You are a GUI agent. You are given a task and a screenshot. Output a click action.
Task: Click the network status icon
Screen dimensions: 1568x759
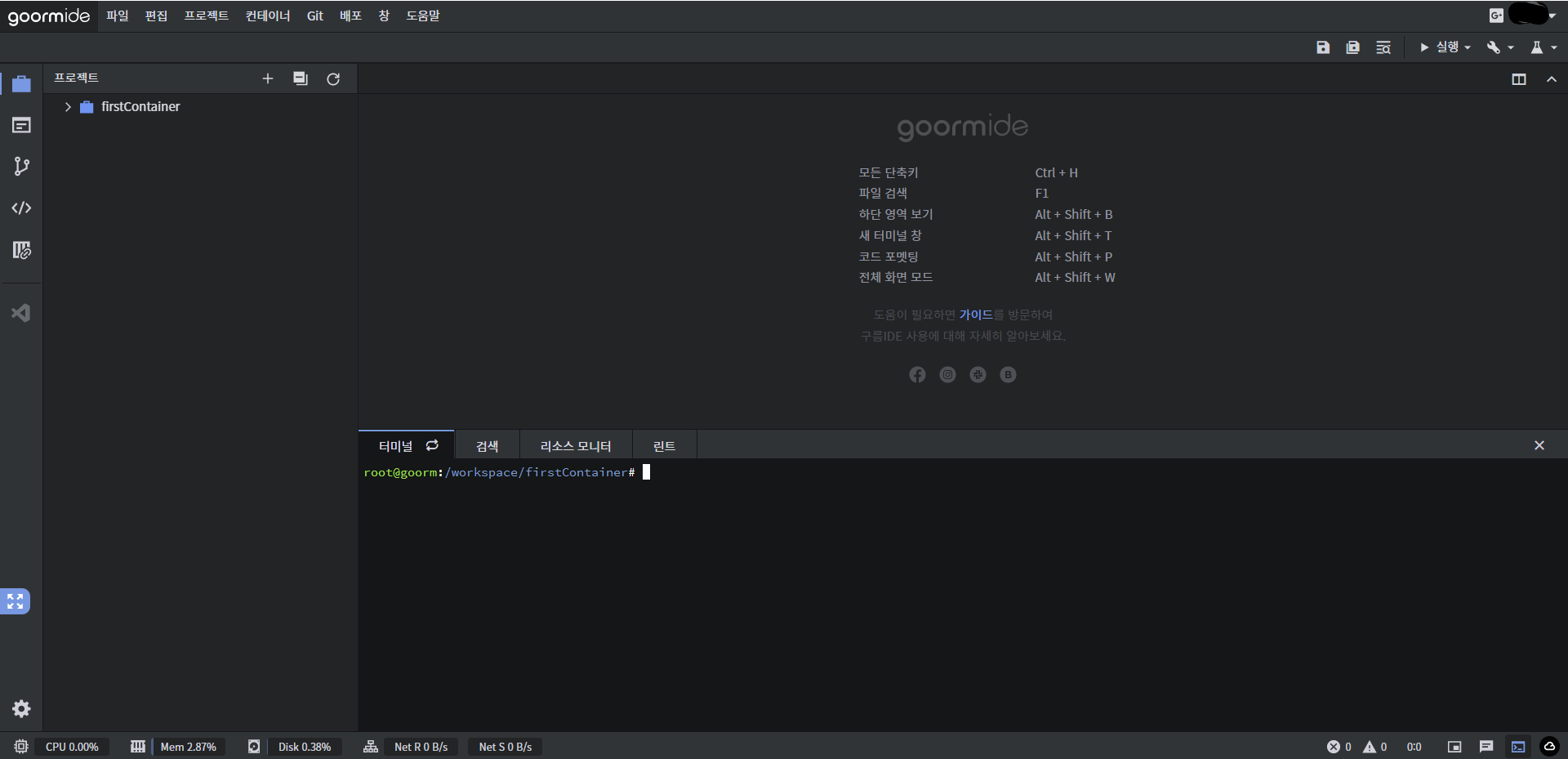point(371,747)
